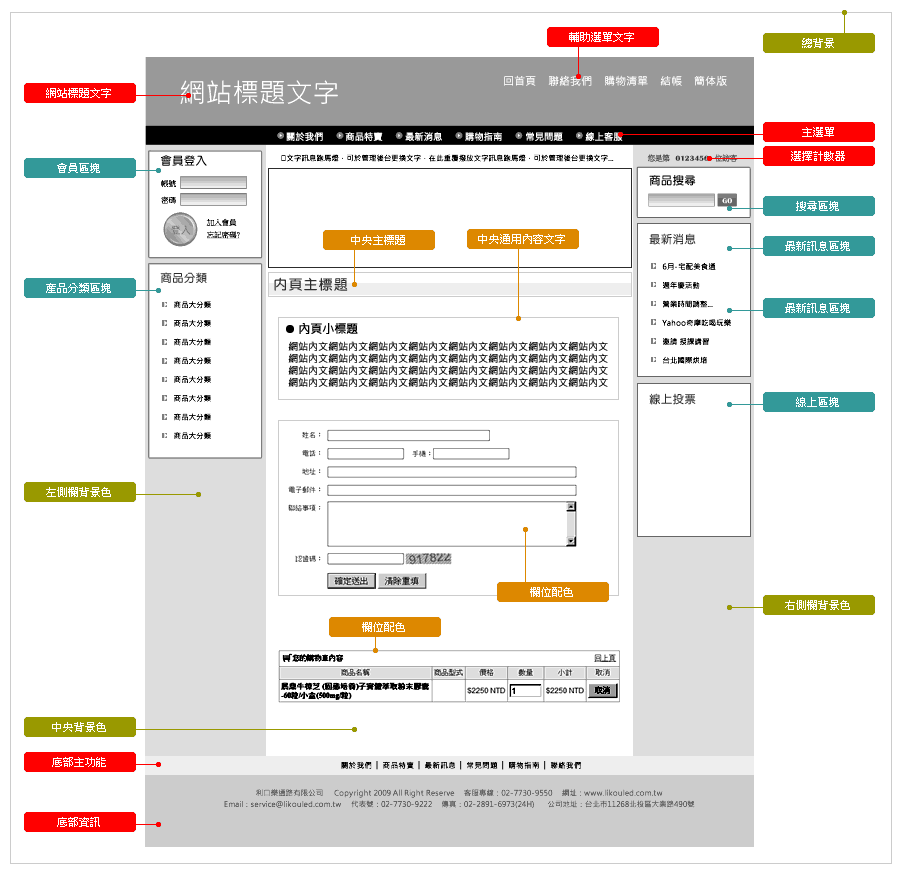Open 關於我們 in the black main menu
The width and height of the screenshot is (900, 872).
point(300,136)
